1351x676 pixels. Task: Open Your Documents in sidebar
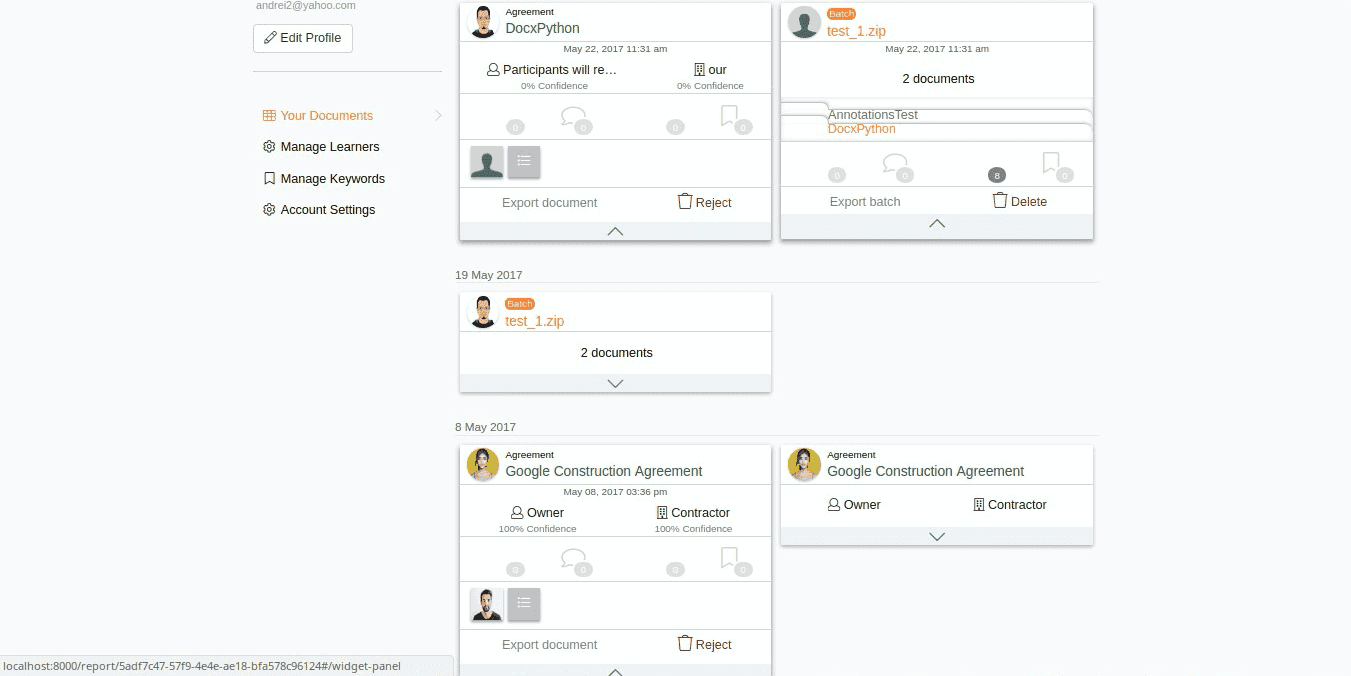326,116
